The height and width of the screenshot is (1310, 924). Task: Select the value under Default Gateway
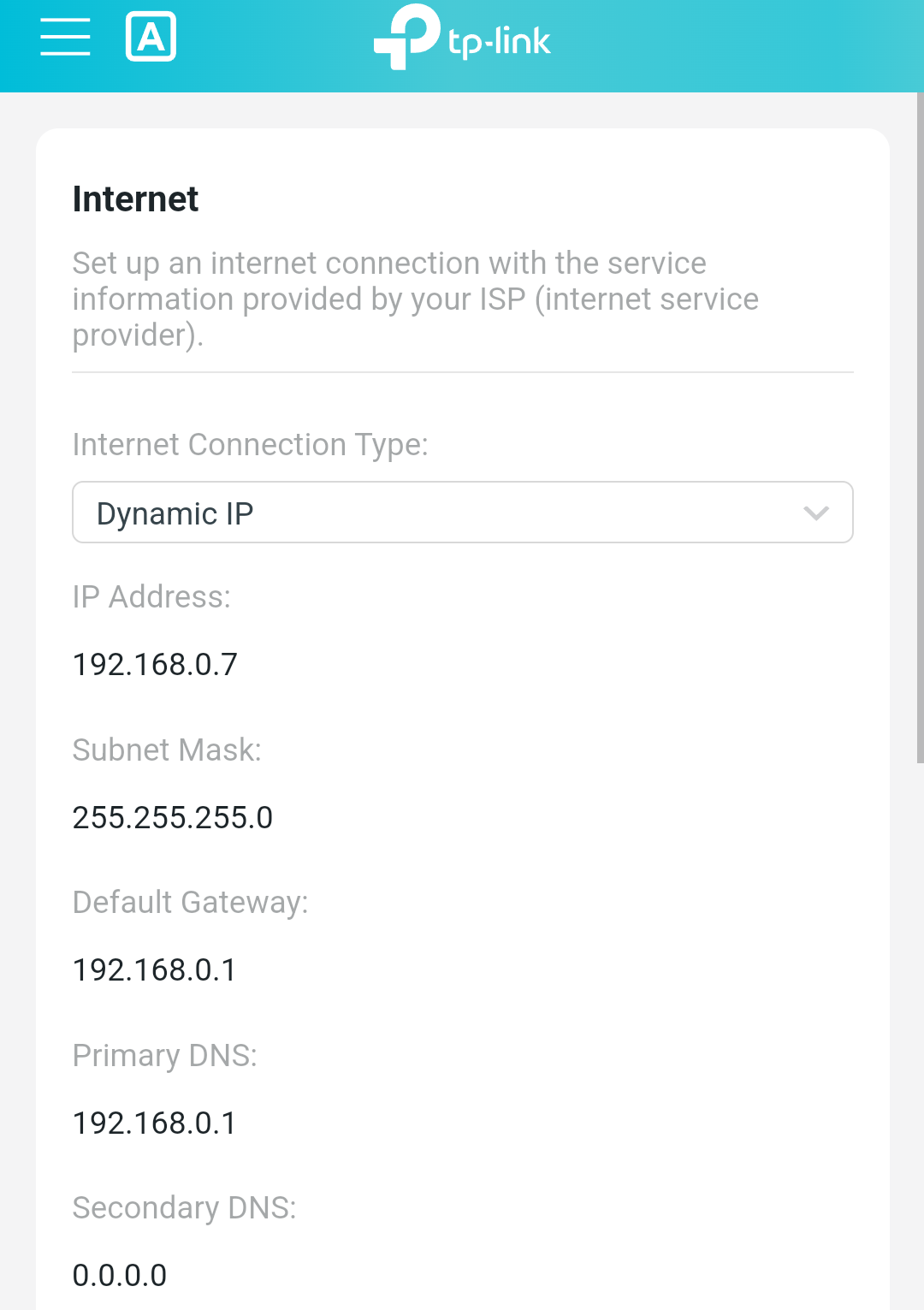point(155,970)
